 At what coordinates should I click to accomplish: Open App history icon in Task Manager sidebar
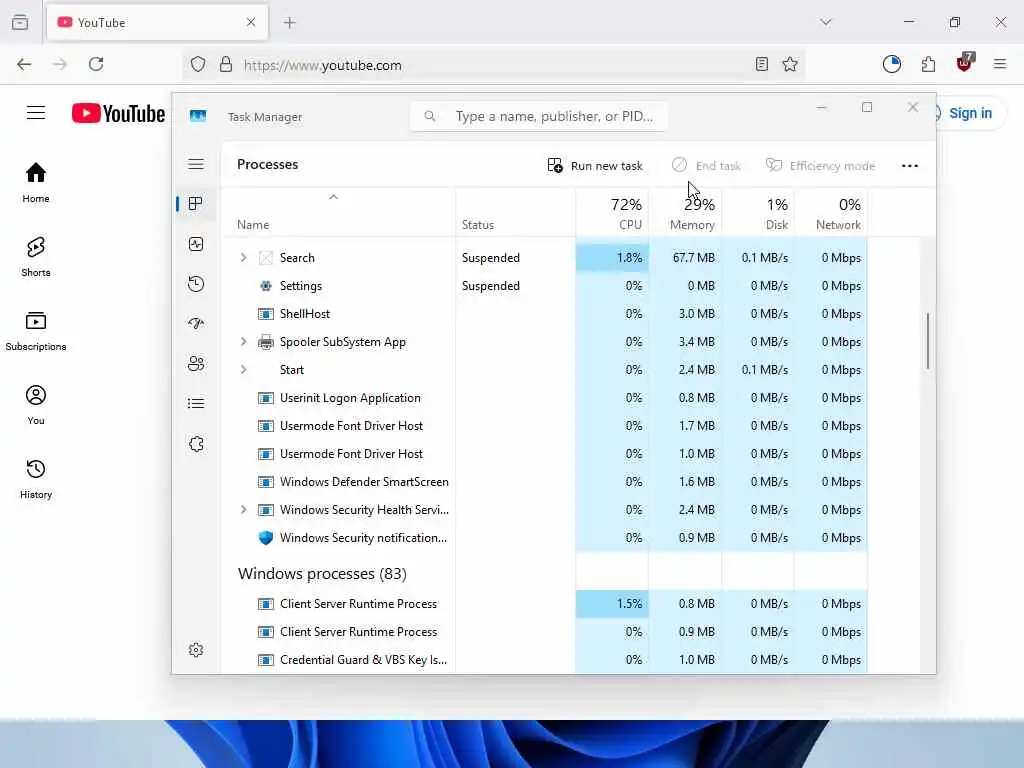coord(196,284)
